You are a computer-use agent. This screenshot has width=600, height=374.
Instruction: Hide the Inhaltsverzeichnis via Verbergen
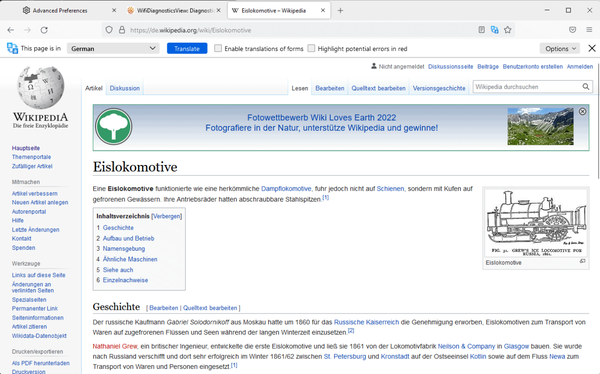167,216
